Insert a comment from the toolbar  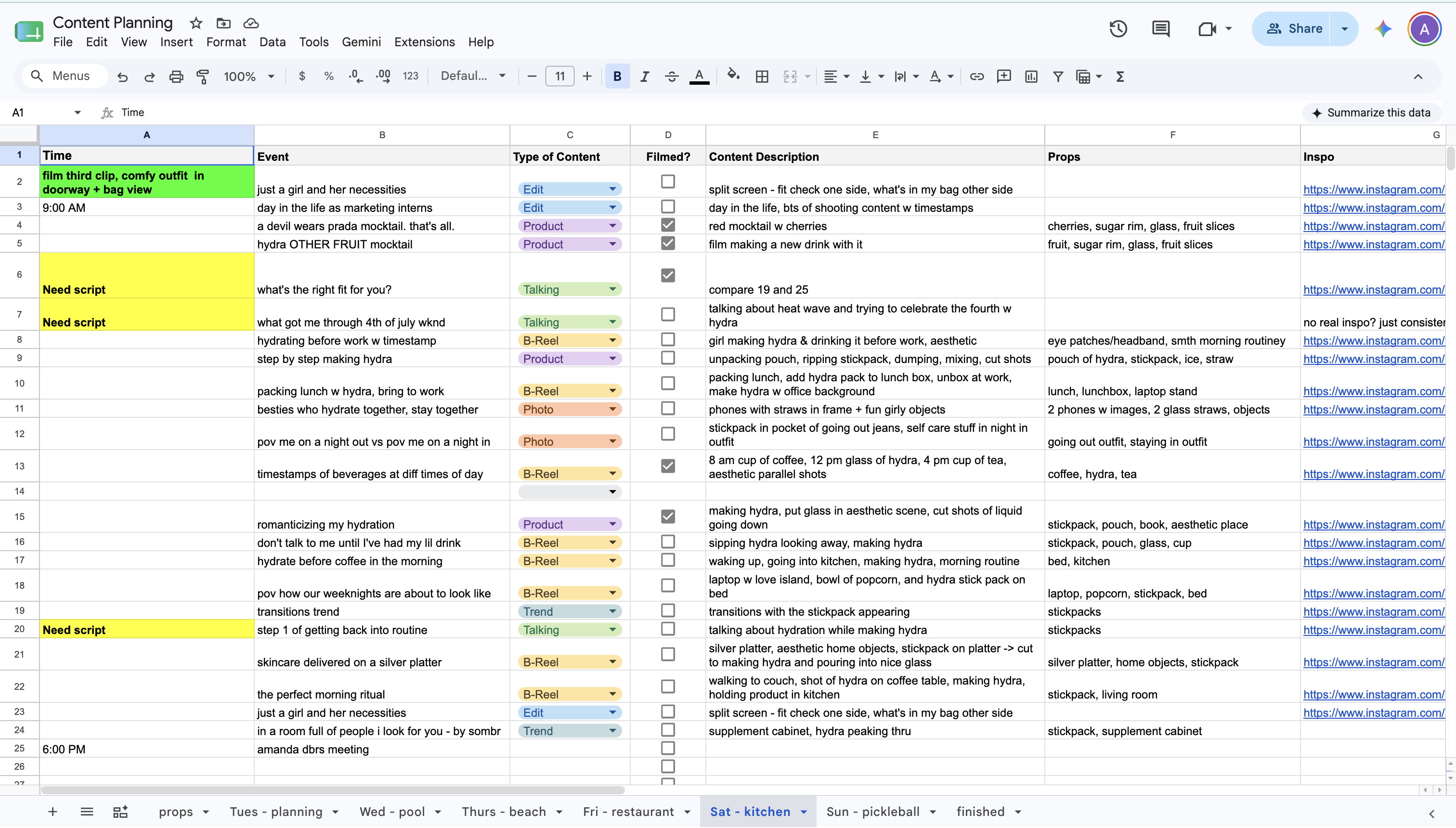pyautogui.click(x=1004, y=76)
